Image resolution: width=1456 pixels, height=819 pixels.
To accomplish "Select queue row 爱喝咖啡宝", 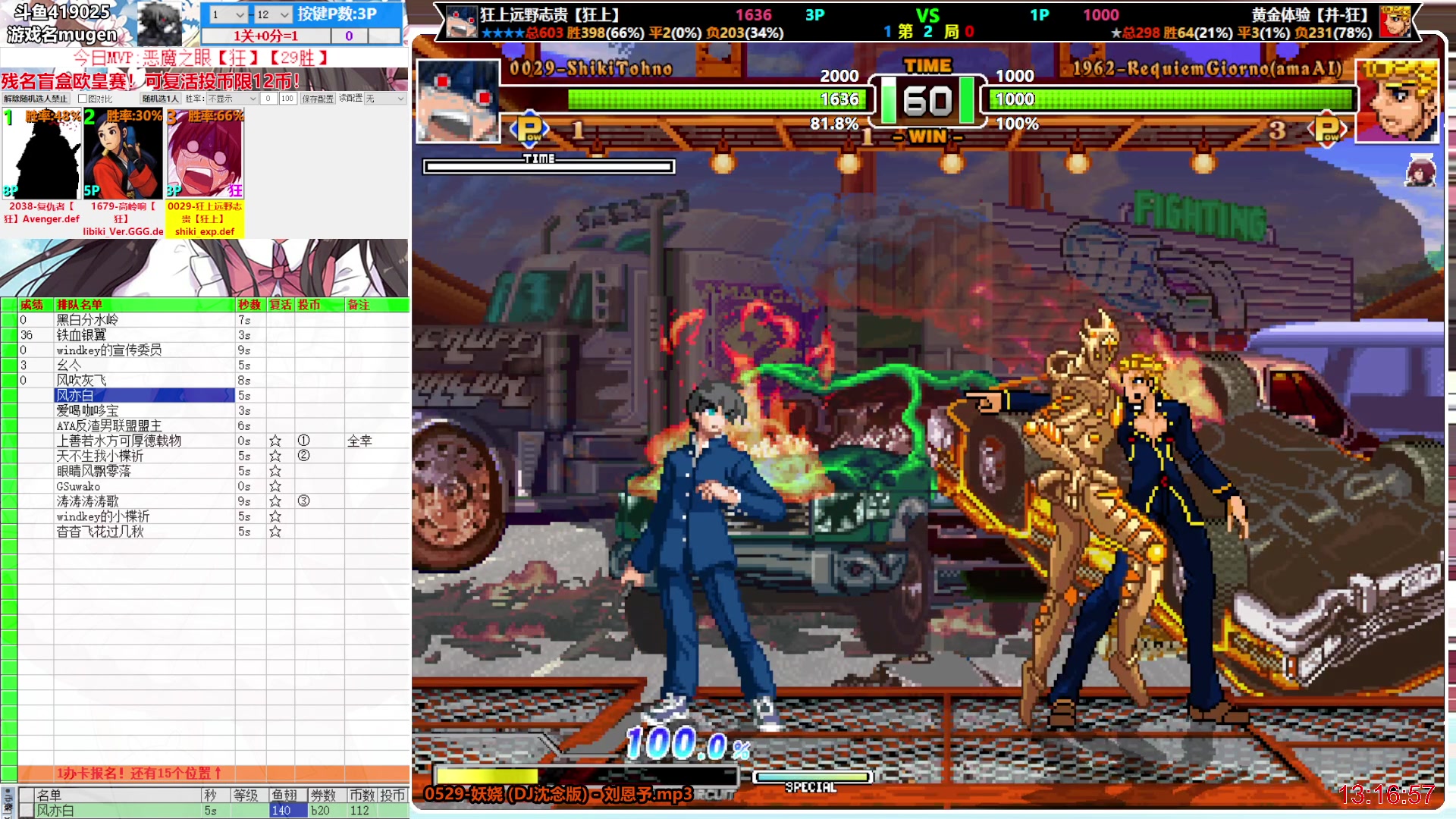I will pyautogui.click(x=144, y=411).
